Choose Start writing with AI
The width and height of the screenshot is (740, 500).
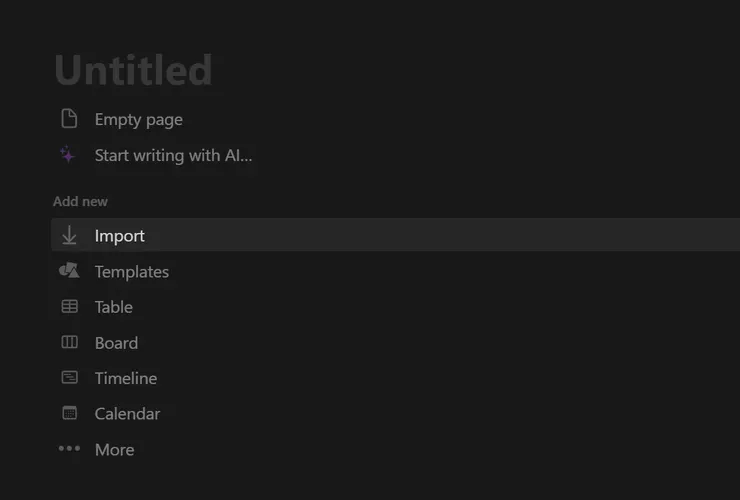coord(173,155)
